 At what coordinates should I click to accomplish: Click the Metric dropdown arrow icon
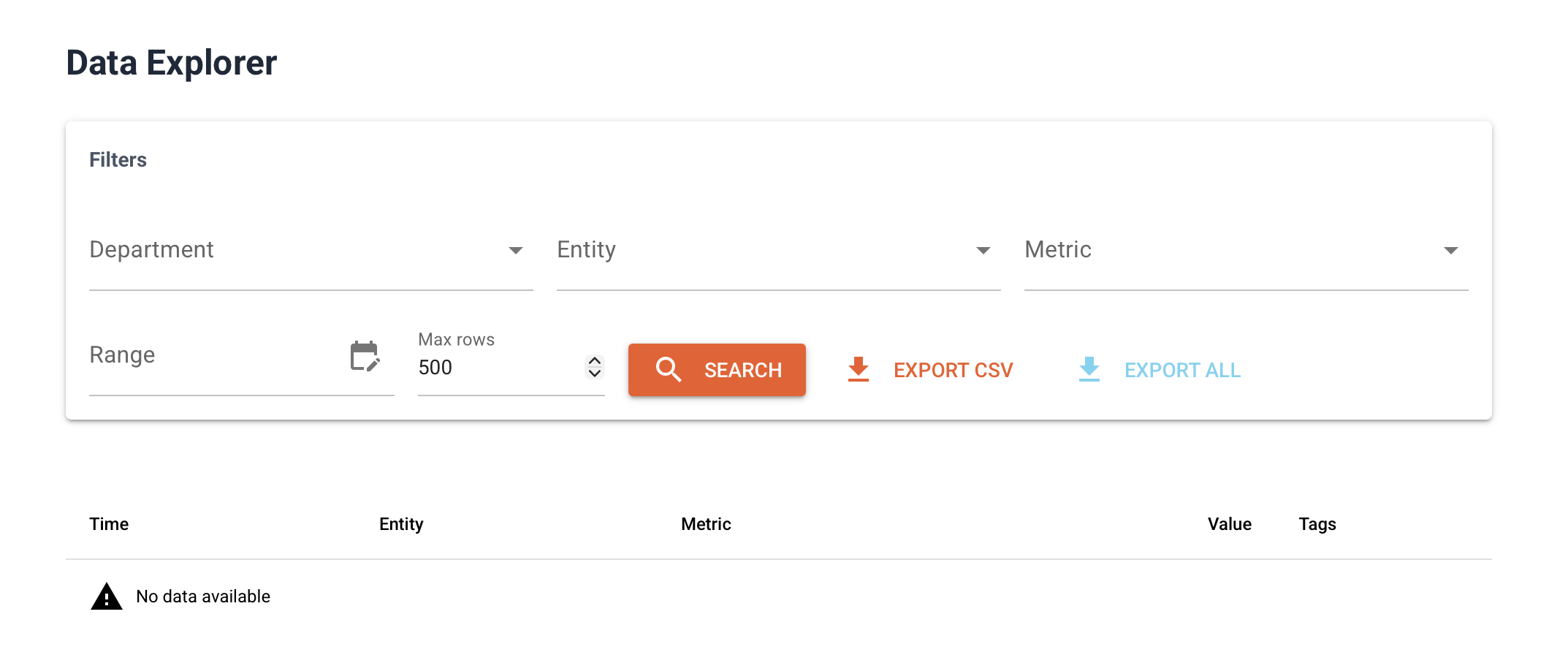tap(1453, 250)
